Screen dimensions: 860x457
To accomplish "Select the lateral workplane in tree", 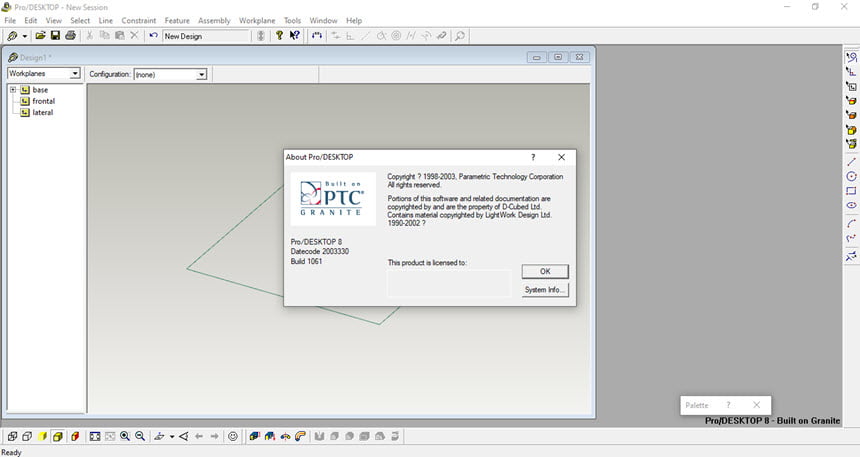I will [42, 112].
